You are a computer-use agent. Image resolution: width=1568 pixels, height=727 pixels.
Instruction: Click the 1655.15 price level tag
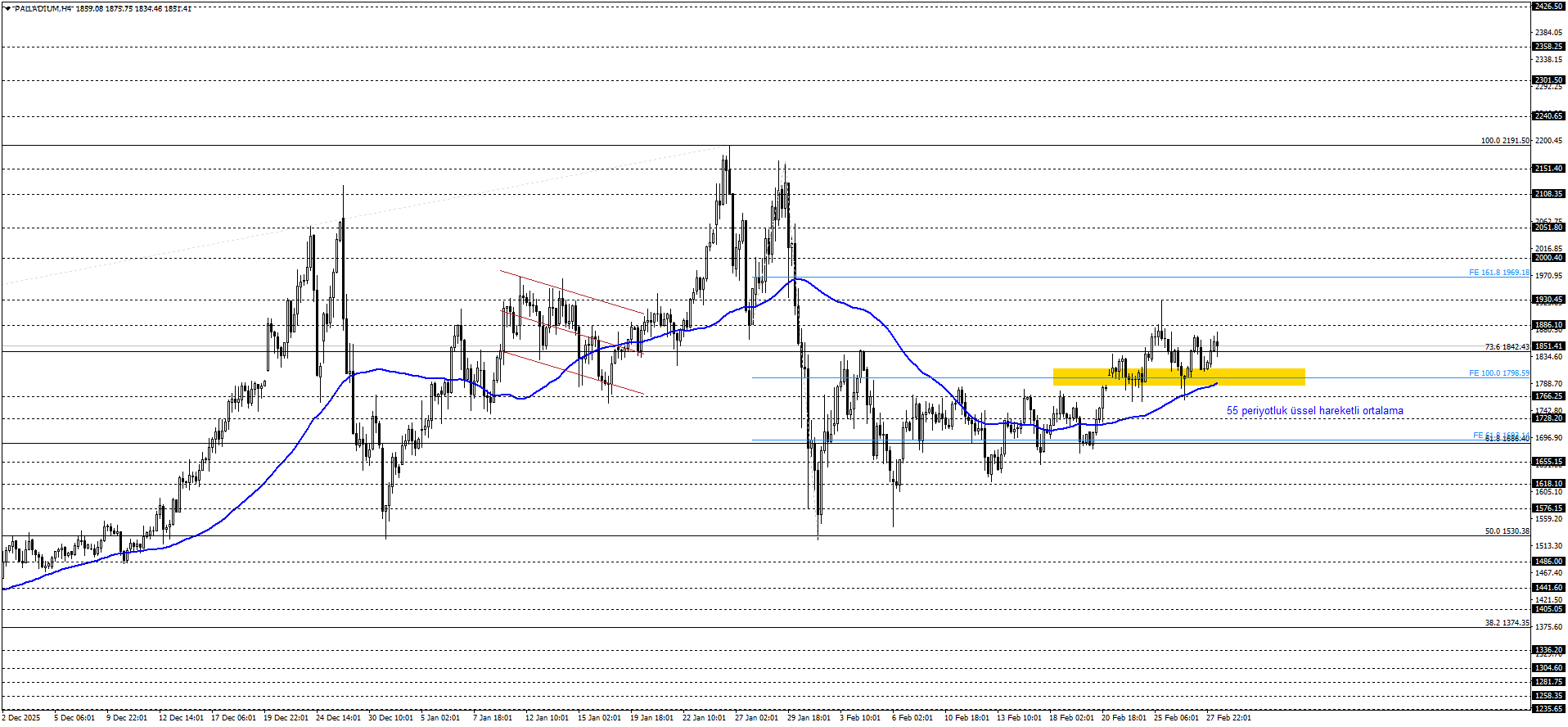click(x=1548, y=462)
